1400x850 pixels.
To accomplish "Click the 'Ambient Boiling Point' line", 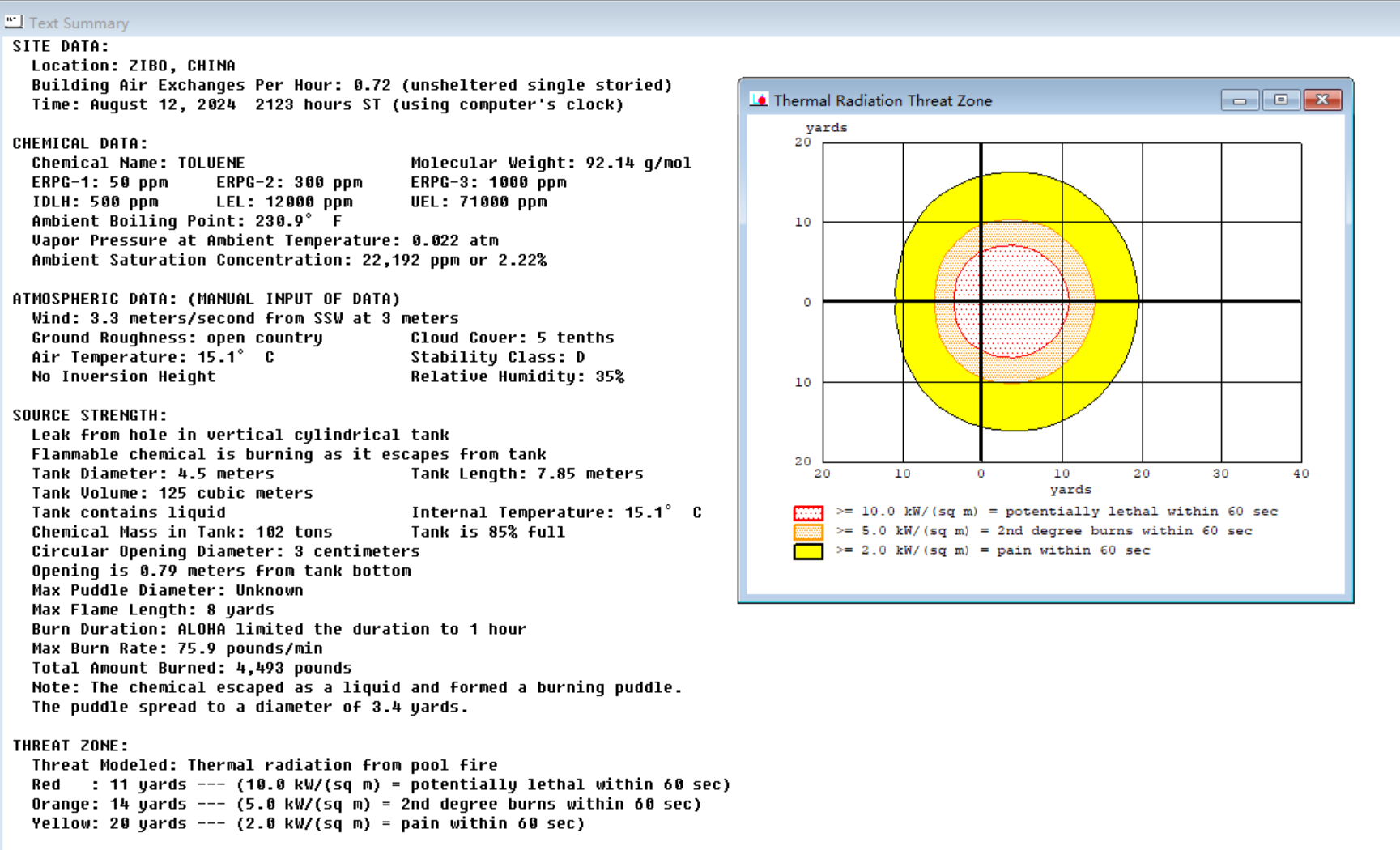I will (186, 221).
